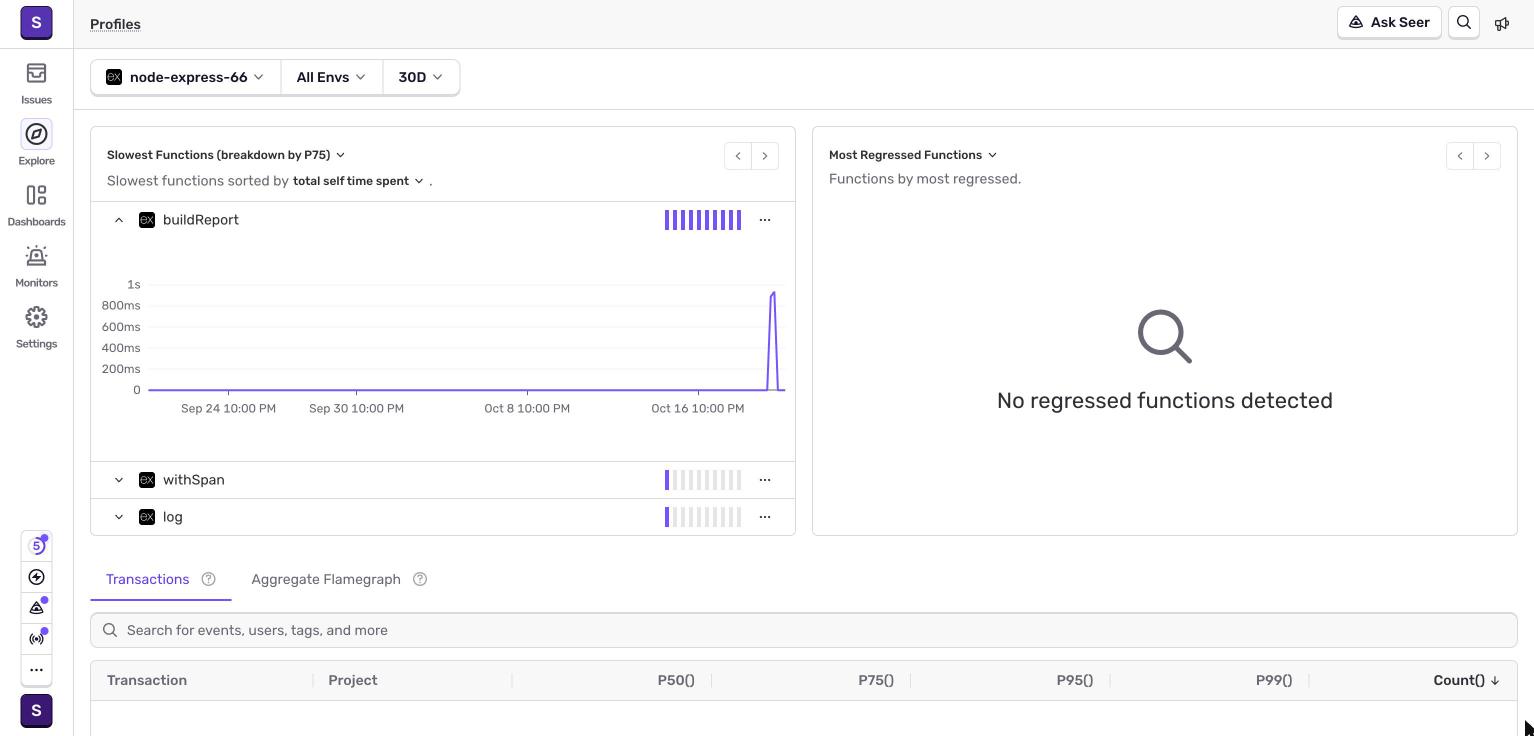Collapse the buildReport function row

pyautogui.click(x=119, y=220)
